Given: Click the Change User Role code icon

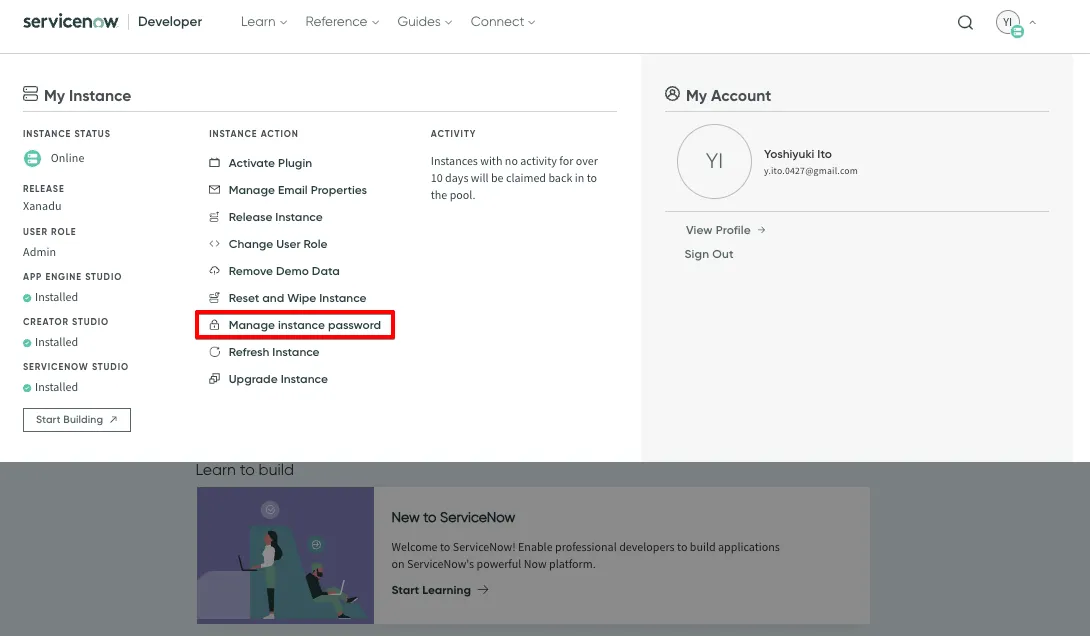Looking at the screenshot, I should (x=214, y=244).
